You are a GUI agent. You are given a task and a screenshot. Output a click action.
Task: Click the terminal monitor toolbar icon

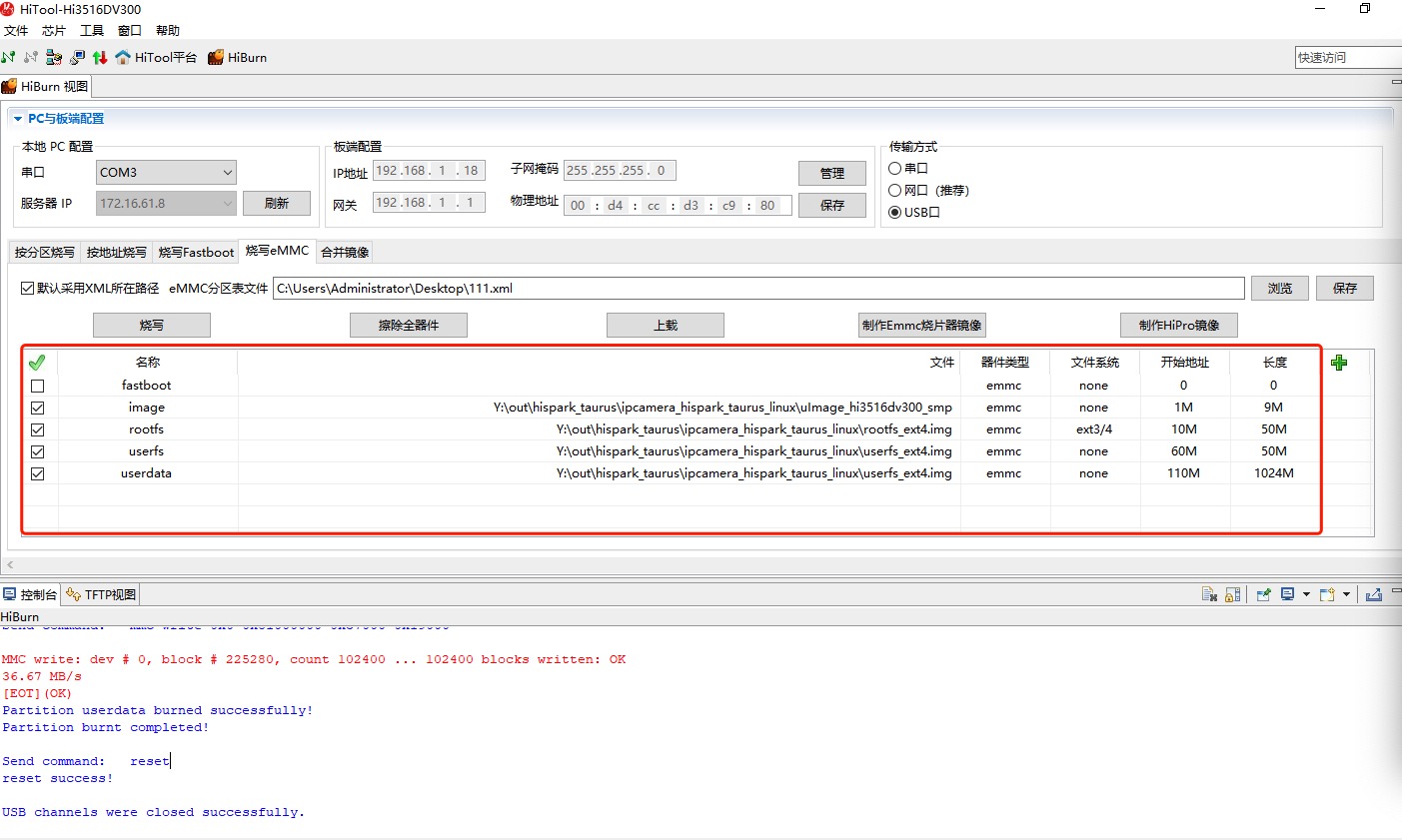tap(77, 57)
